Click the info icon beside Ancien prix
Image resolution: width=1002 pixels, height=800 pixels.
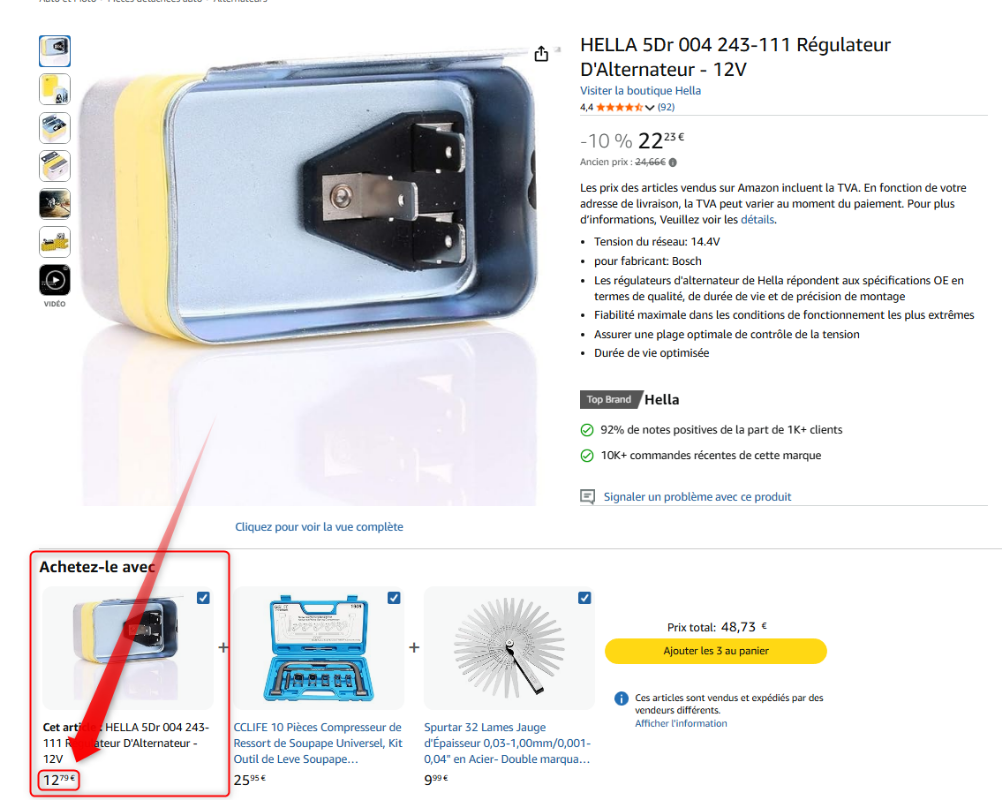(672, 162)
